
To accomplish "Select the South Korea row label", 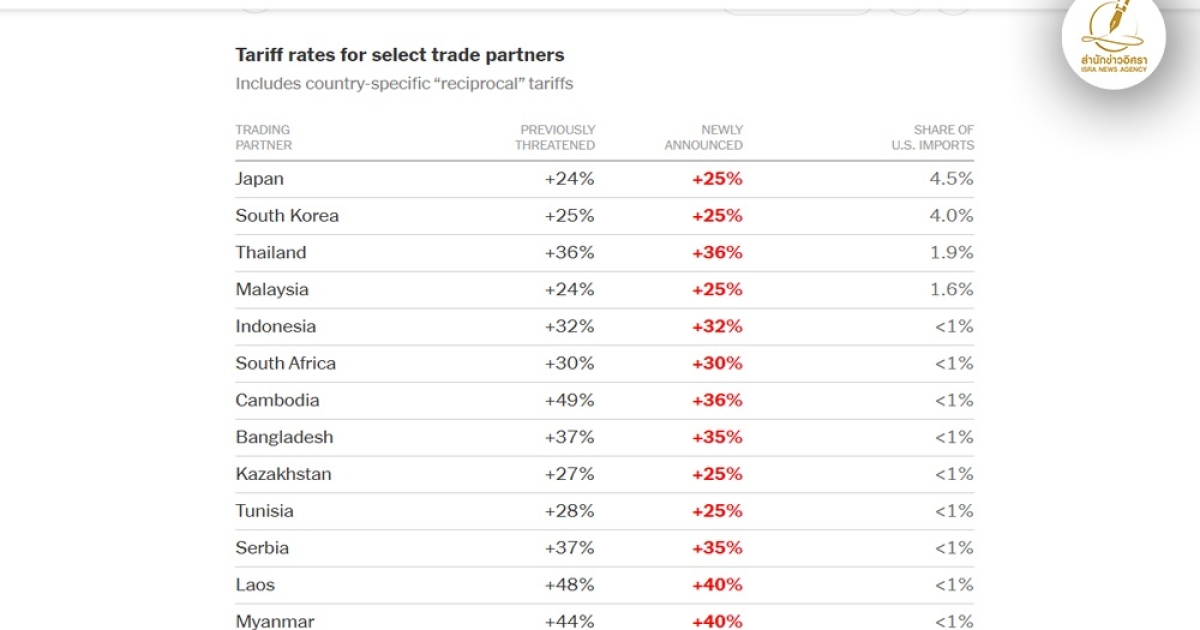I will click(x=287, y=216).
